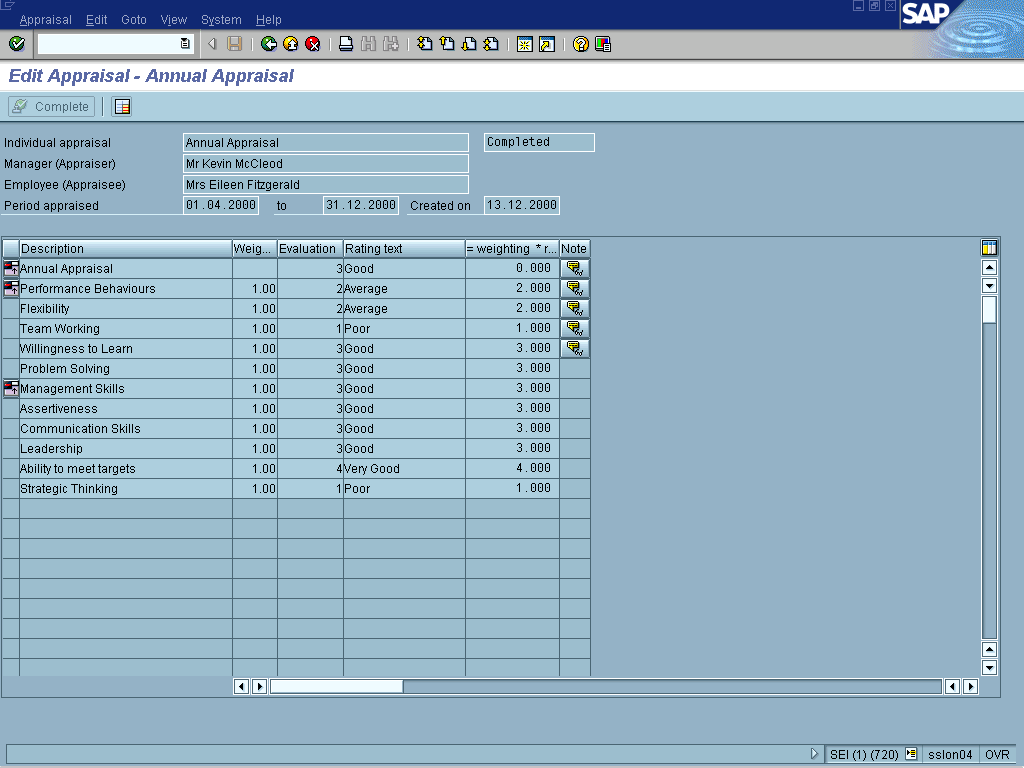Click the sslon04 server name in status bar
1024x768 pixels.
click(x=950, y=754)
